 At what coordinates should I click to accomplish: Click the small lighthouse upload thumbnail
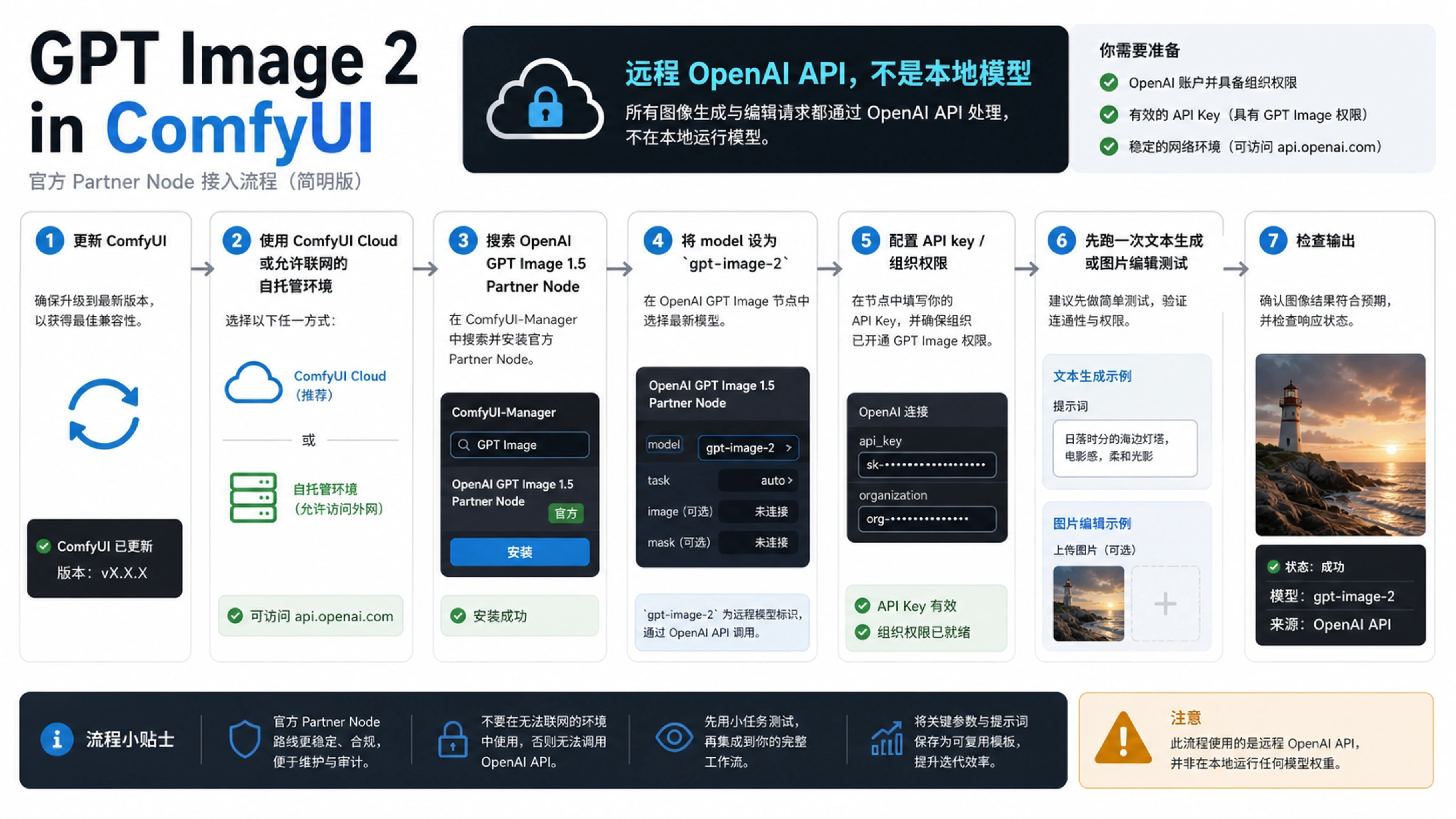point(1088,604)
